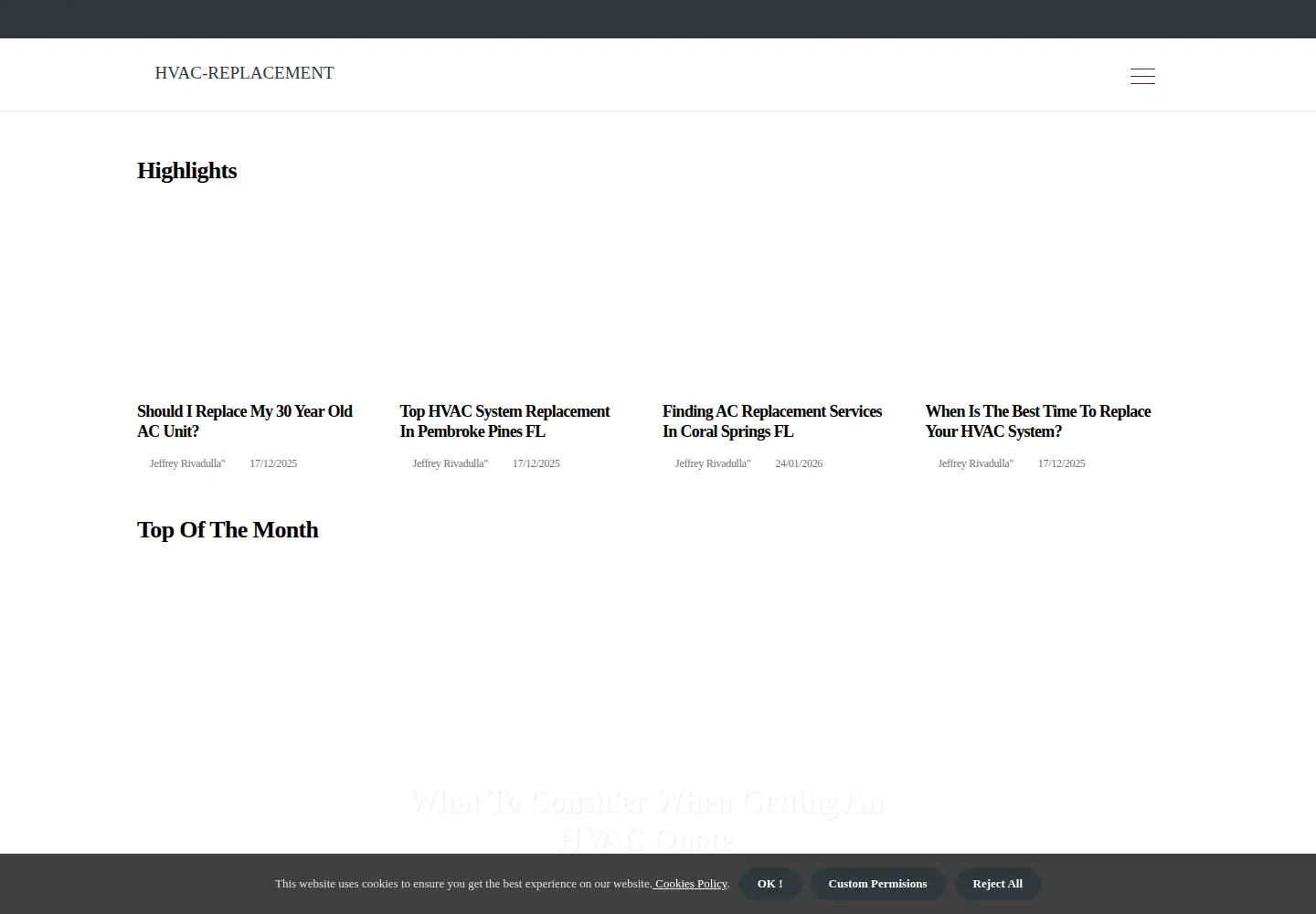Open article "Should I Replace My 30 Year Old AC Unit?"

click(245, 421)
